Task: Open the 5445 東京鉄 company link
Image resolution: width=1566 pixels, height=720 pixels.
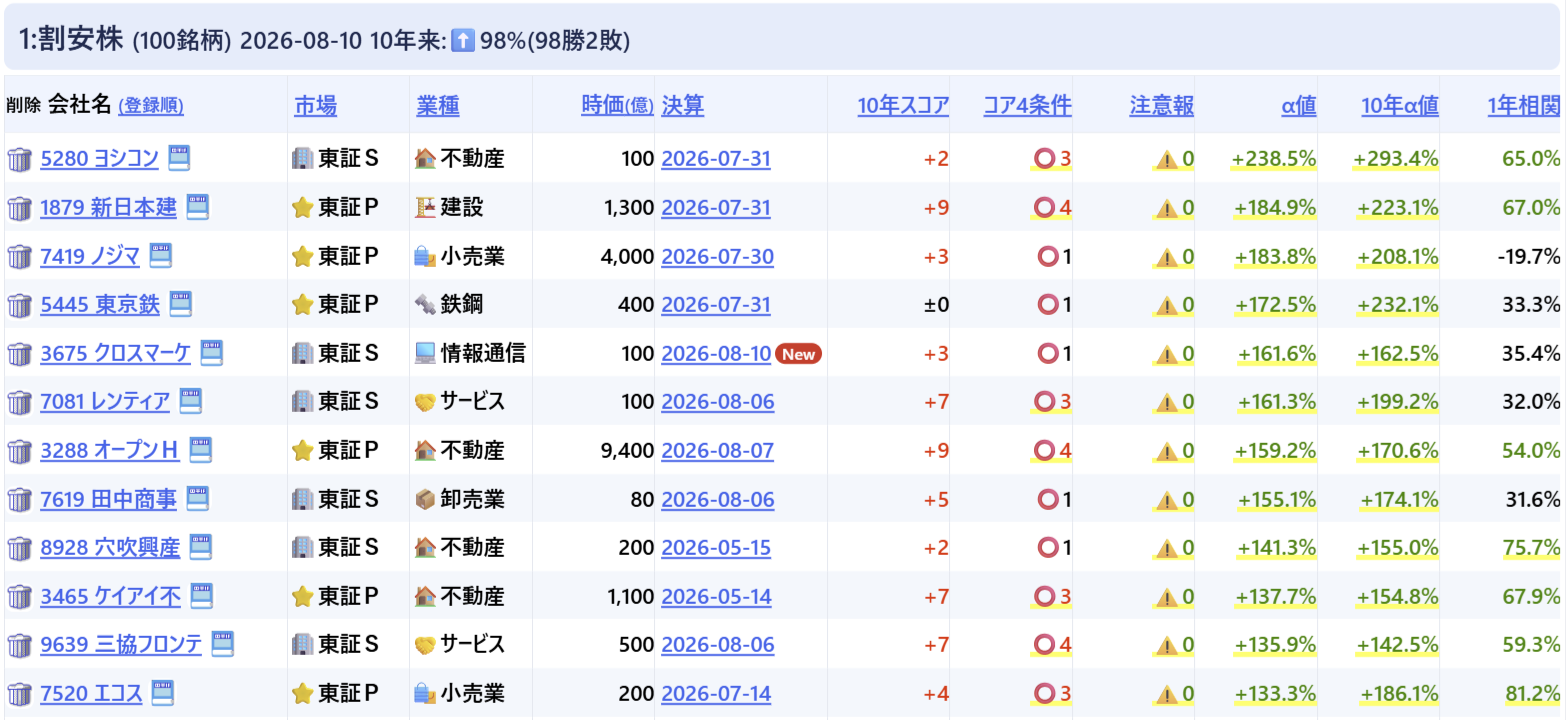Action: tap(100, 305)
